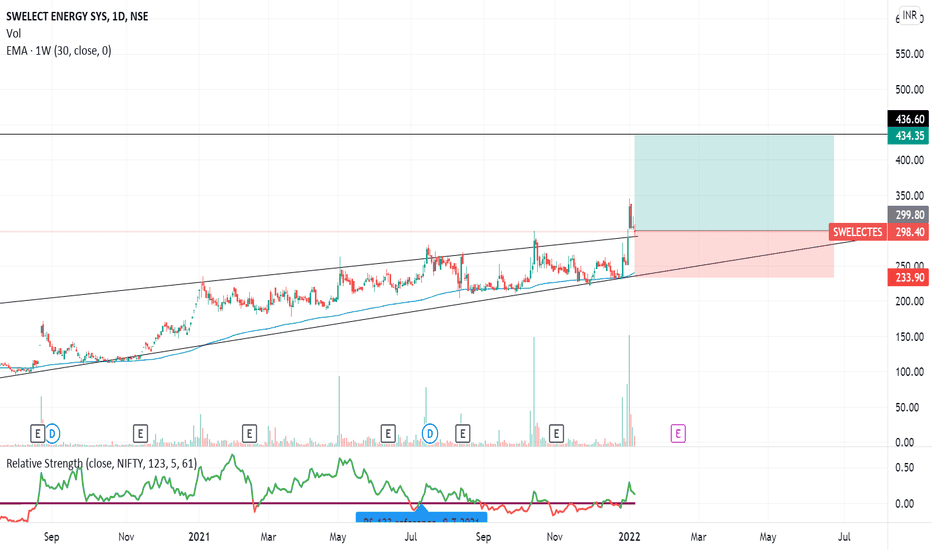Click Relative Strength indicator legend
Viewport: 932px width, 550px height.
102,463
